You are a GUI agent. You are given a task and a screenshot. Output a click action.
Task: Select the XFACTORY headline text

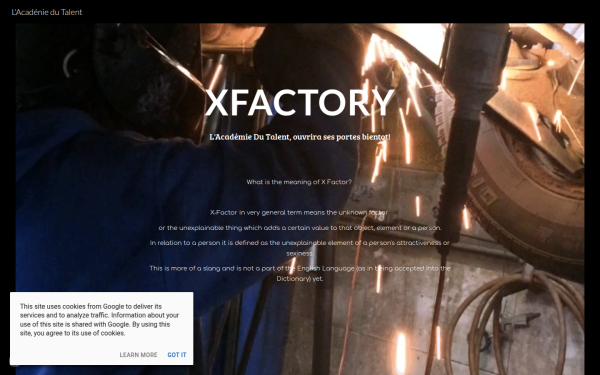pos(300,102)
